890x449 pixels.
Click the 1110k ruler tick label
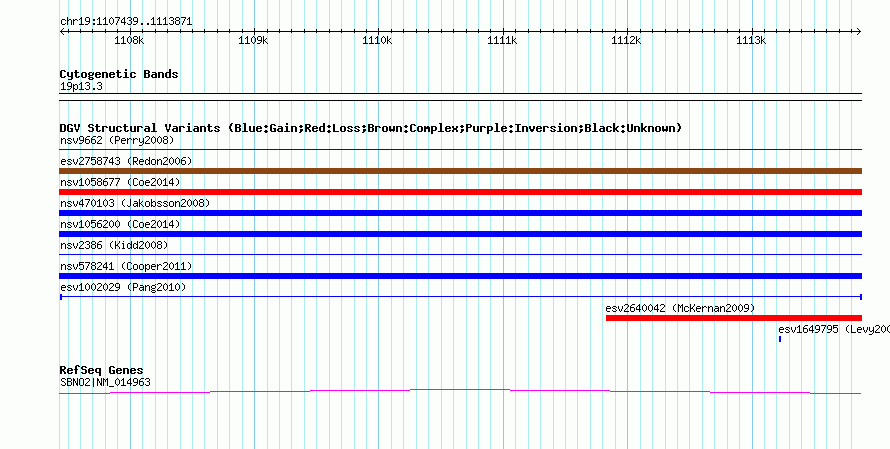pyautogui.click(x=378, y=41)
